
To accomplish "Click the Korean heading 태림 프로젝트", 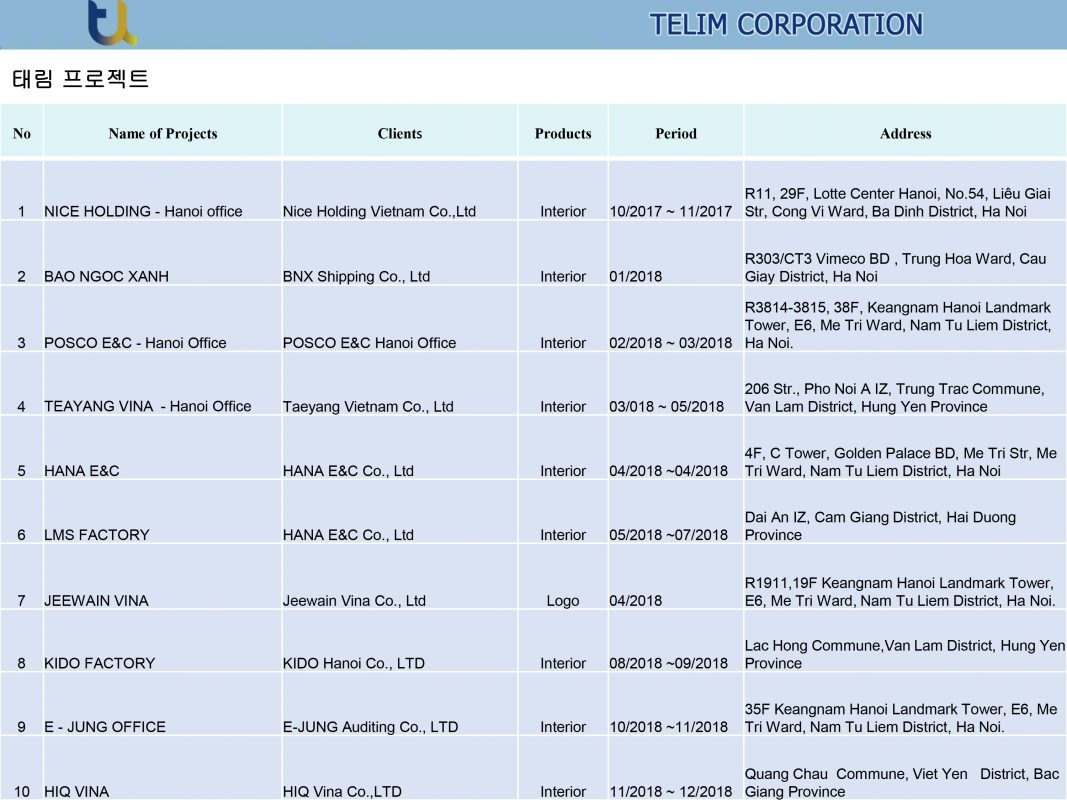I will click(80, 79).
